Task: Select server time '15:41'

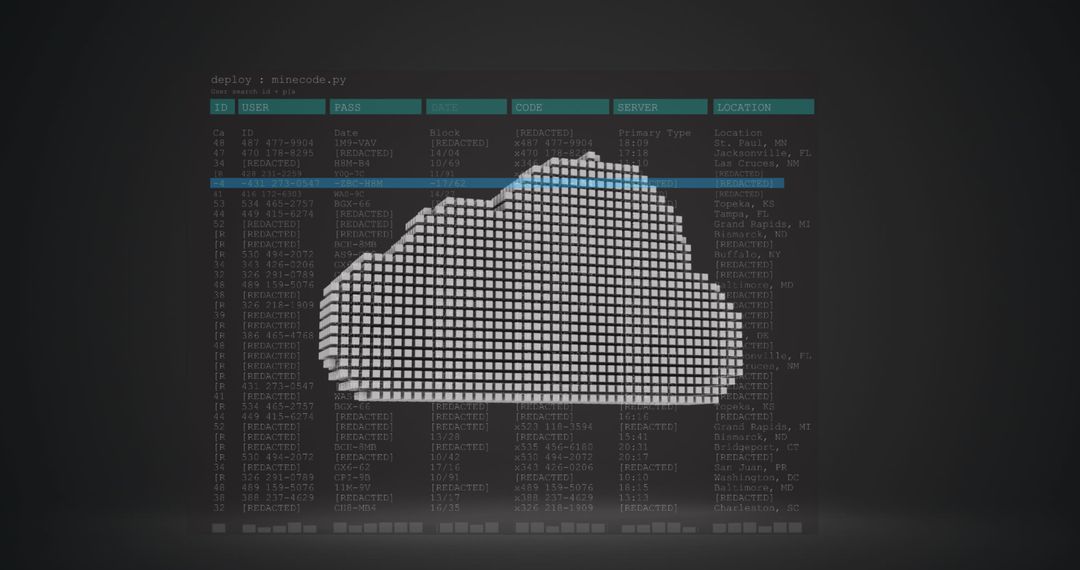Action: 633,437
